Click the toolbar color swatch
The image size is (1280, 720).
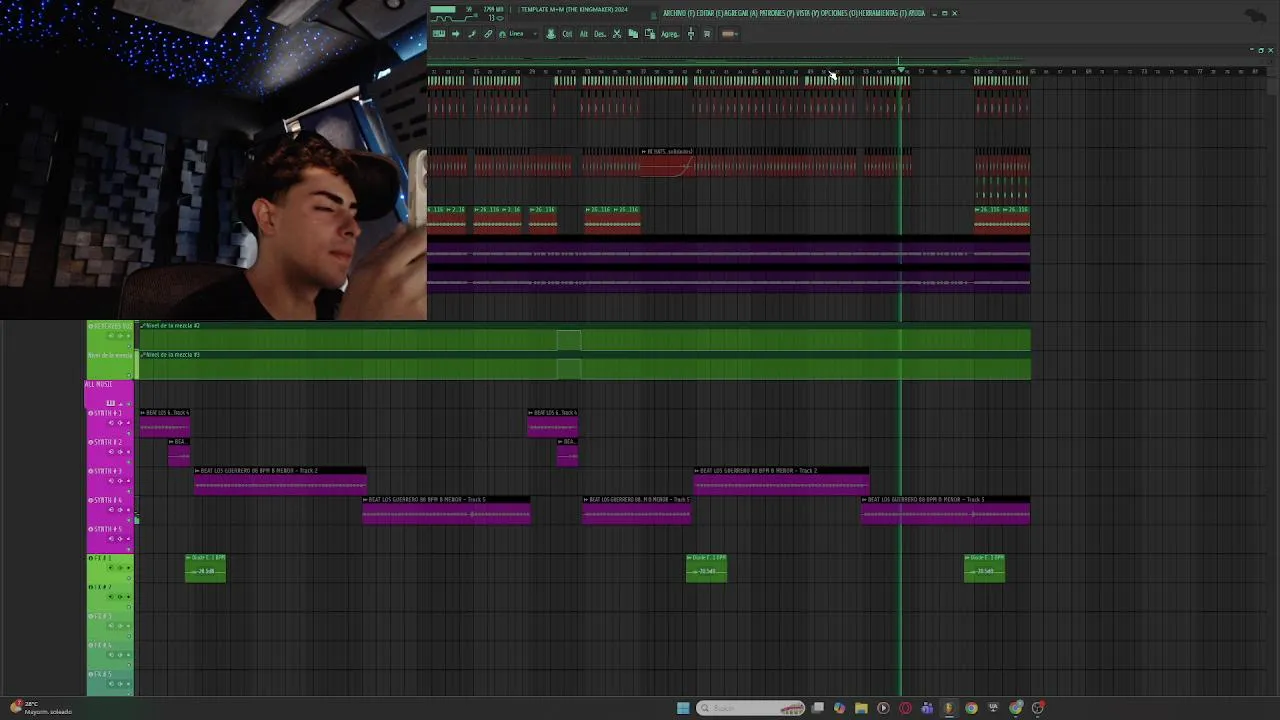[x=727, y=33]
